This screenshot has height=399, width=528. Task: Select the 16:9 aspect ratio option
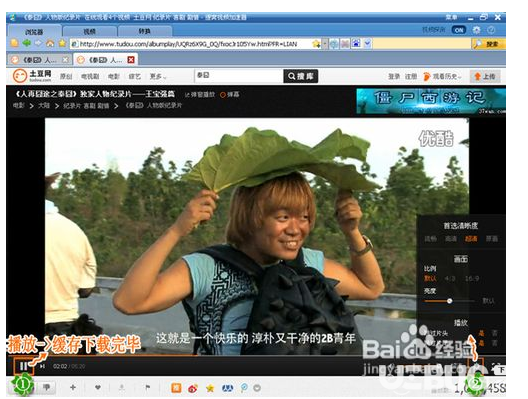pyautogui.click(x=472, y=278)
